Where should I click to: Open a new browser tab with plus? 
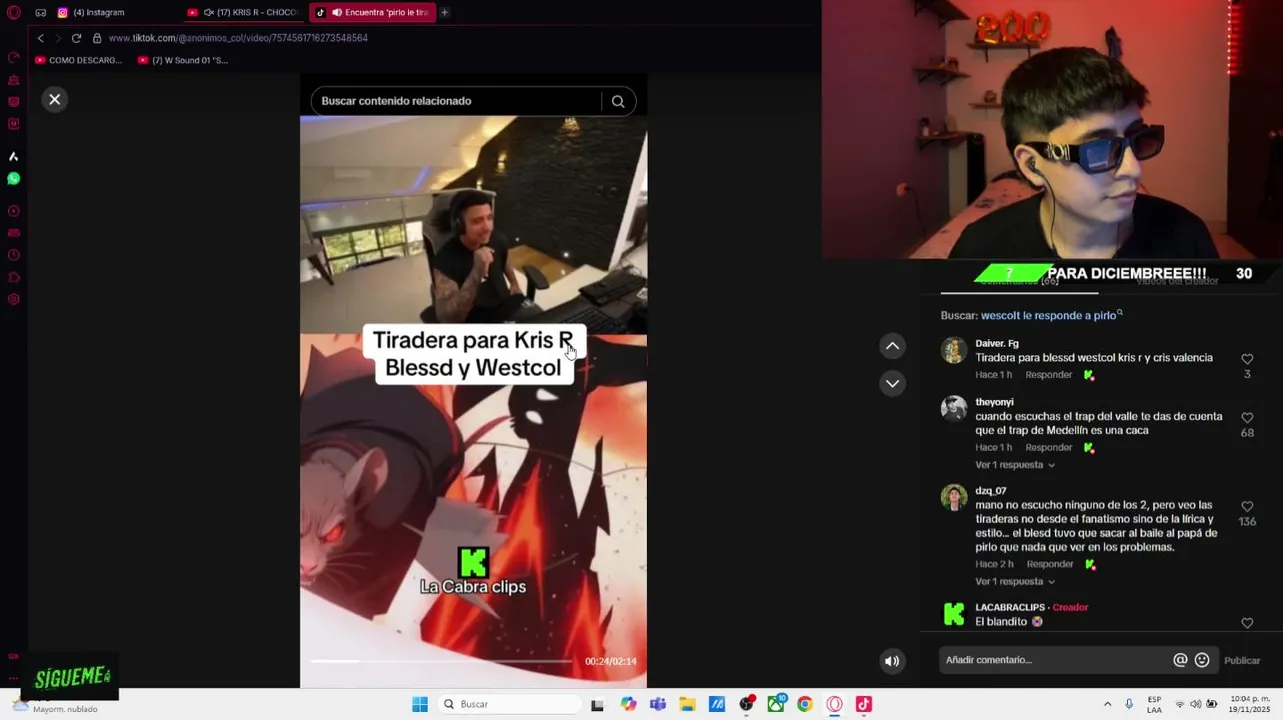pyautogui.click(x=444, y=13)
